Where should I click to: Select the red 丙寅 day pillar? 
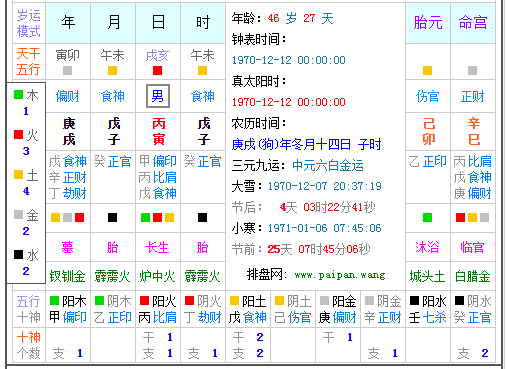[x=159, y=131]
